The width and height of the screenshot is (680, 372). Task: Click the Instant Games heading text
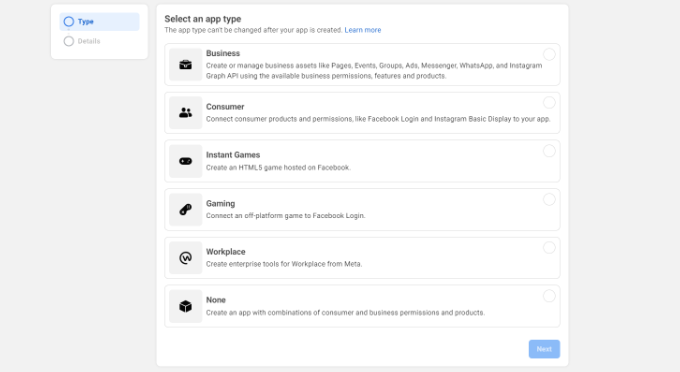(x=233, y=155)
